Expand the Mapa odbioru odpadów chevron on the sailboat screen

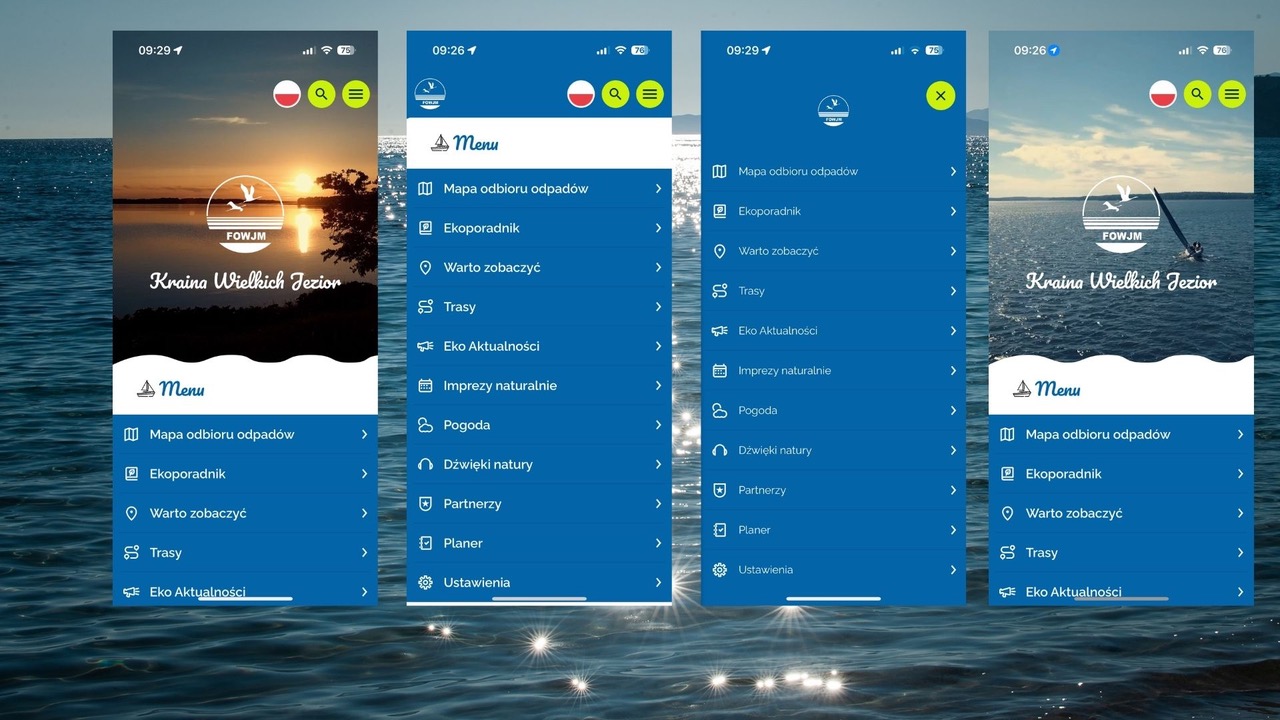(x=1240, y=434)
